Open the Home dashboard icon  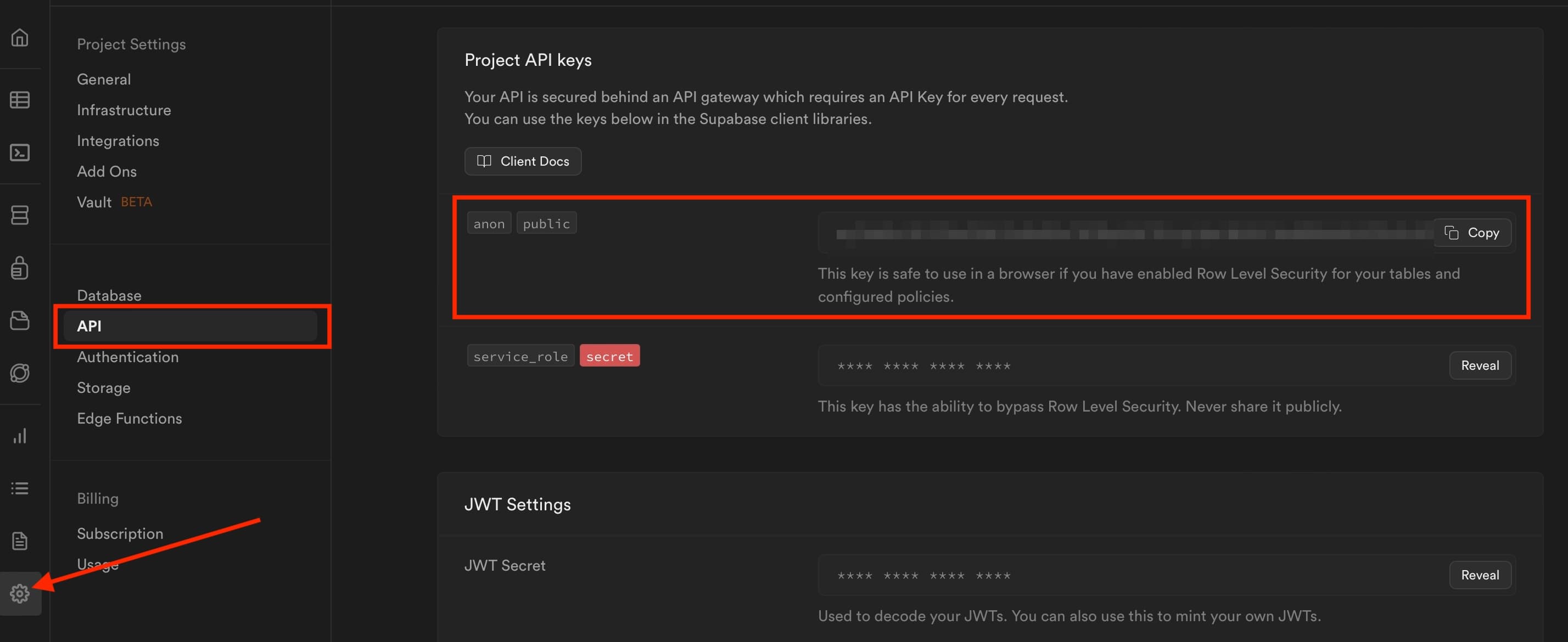coord(20,38)
